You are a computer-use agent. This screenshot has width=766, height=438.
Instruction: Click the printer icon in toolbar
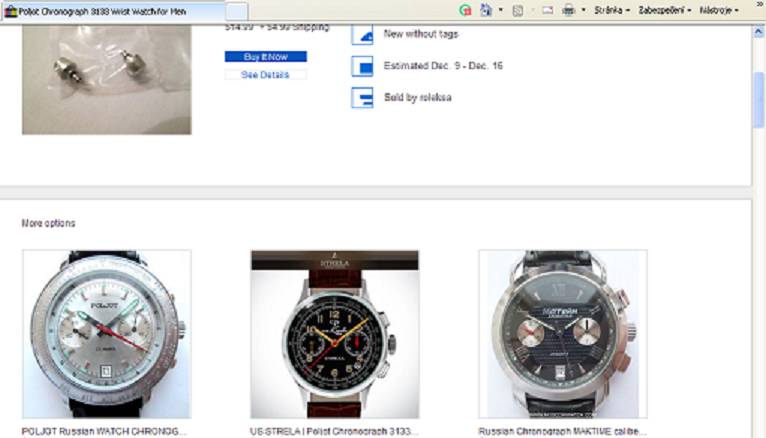tap(568, 9)
